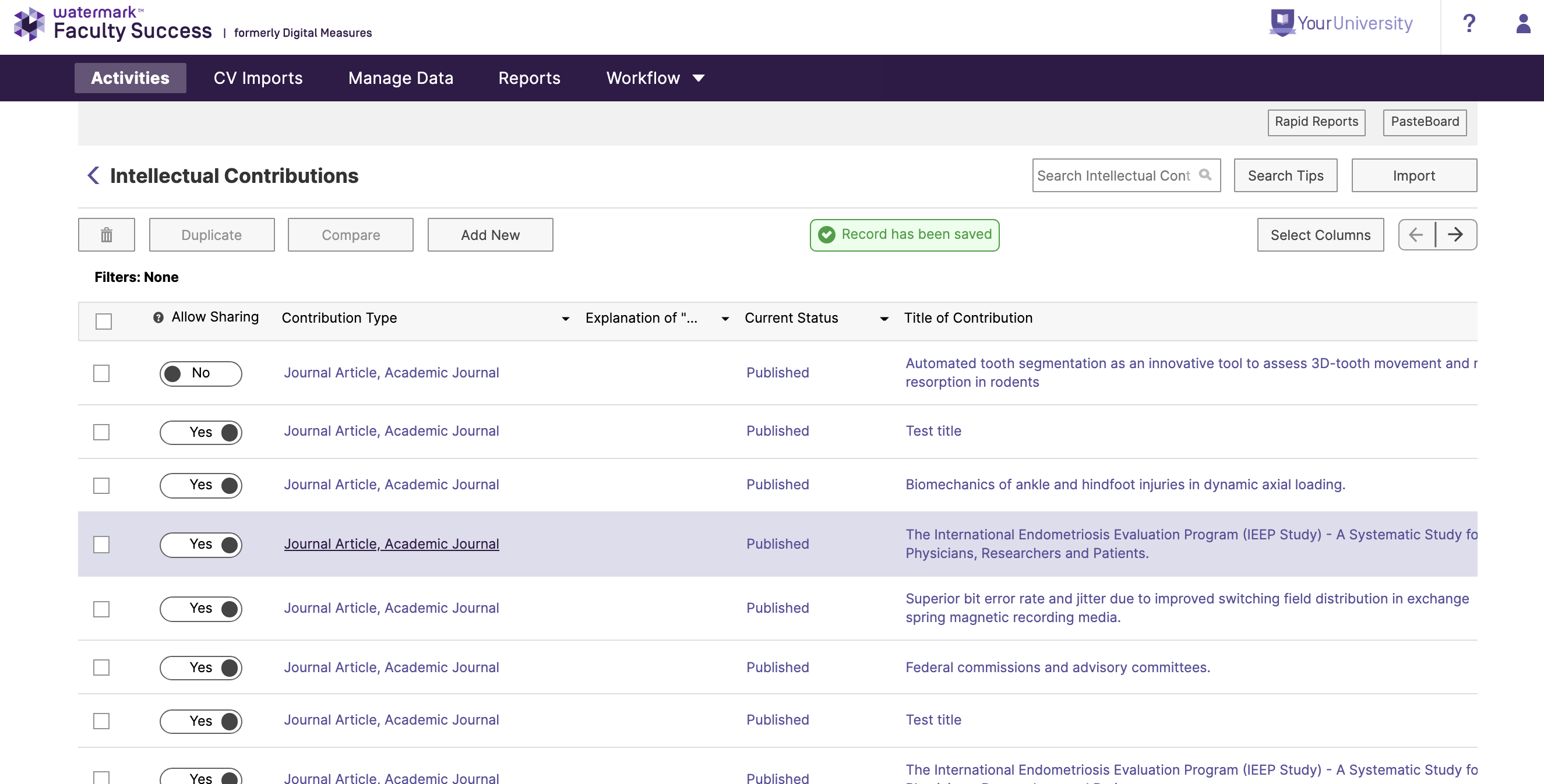Image resolution: width=1544 pixels, height=784 pixels.
Task: Click the PasteBoard button
Action: (x=1425, y=122)
